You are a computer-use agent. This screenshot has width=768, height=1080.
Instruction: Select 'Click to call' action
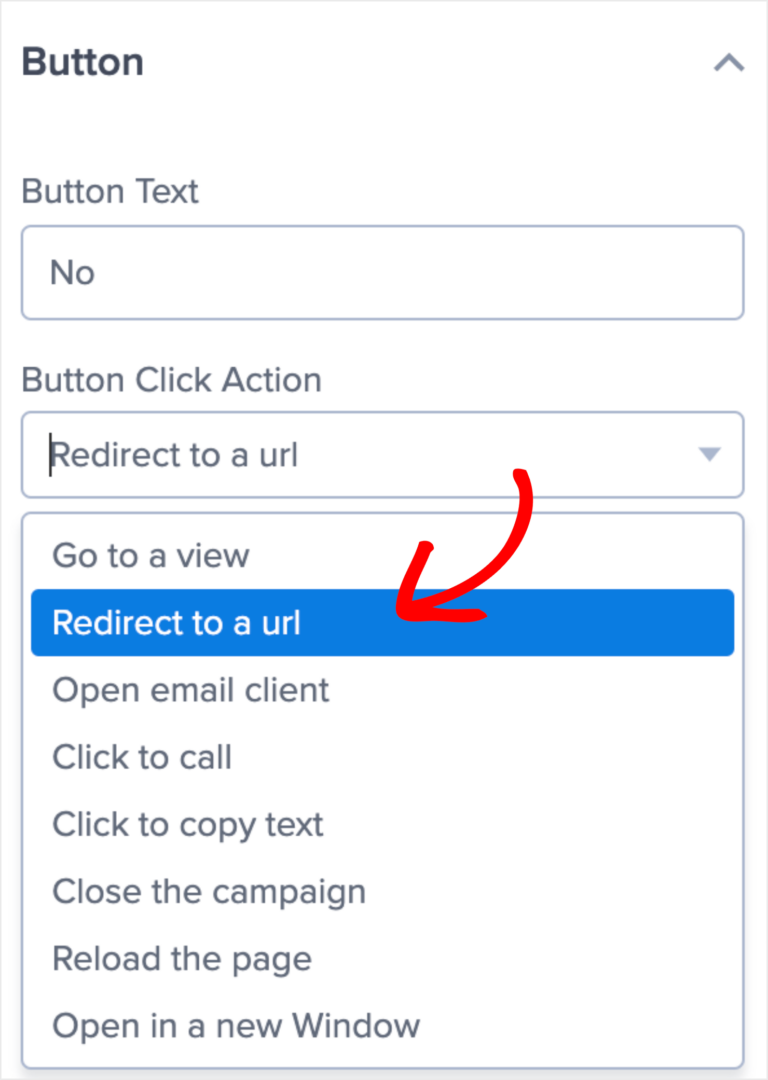click(142, 757)
